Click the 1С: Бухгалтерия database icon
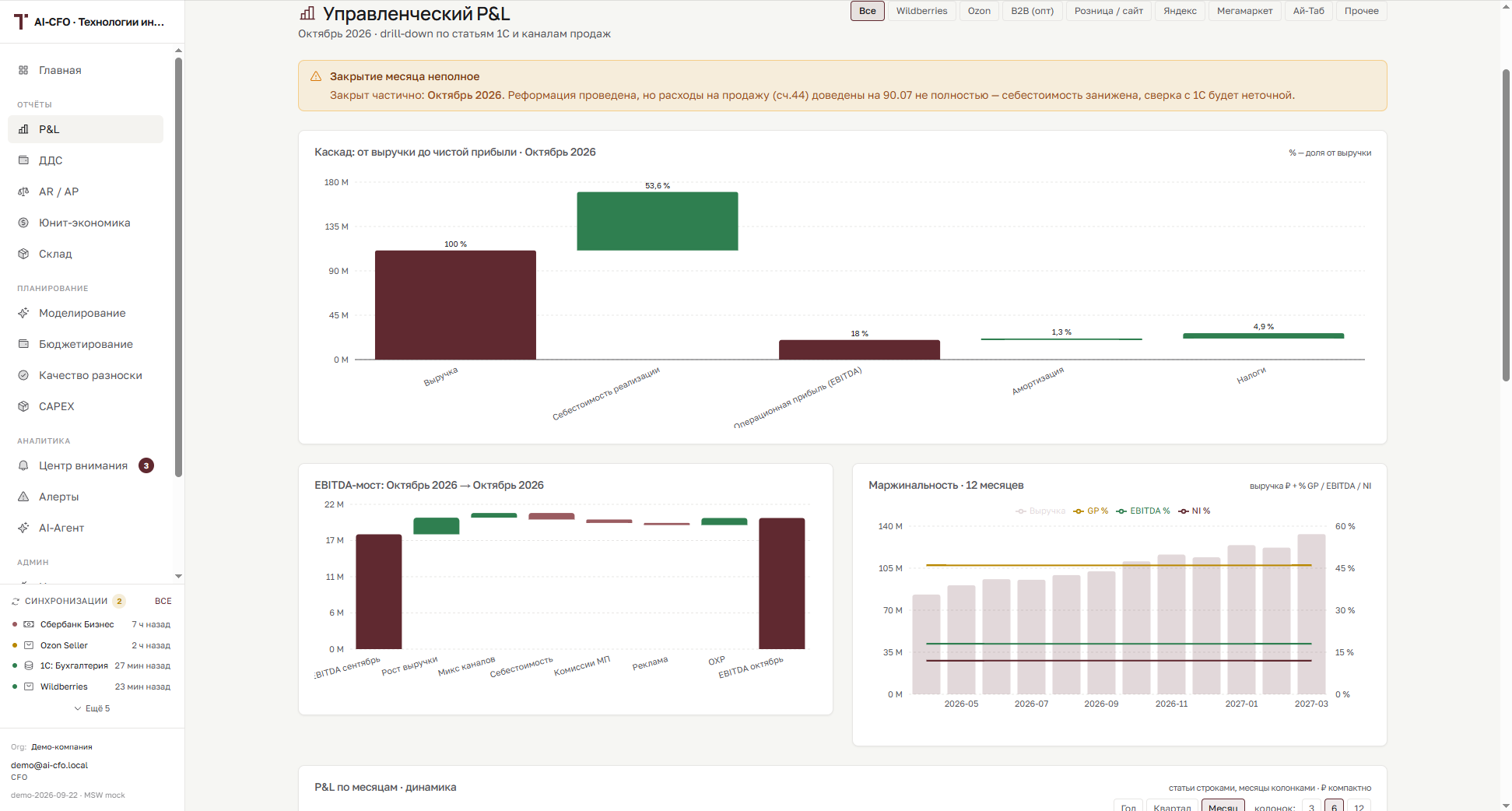 pyautogui.click(x=29, y=665)
